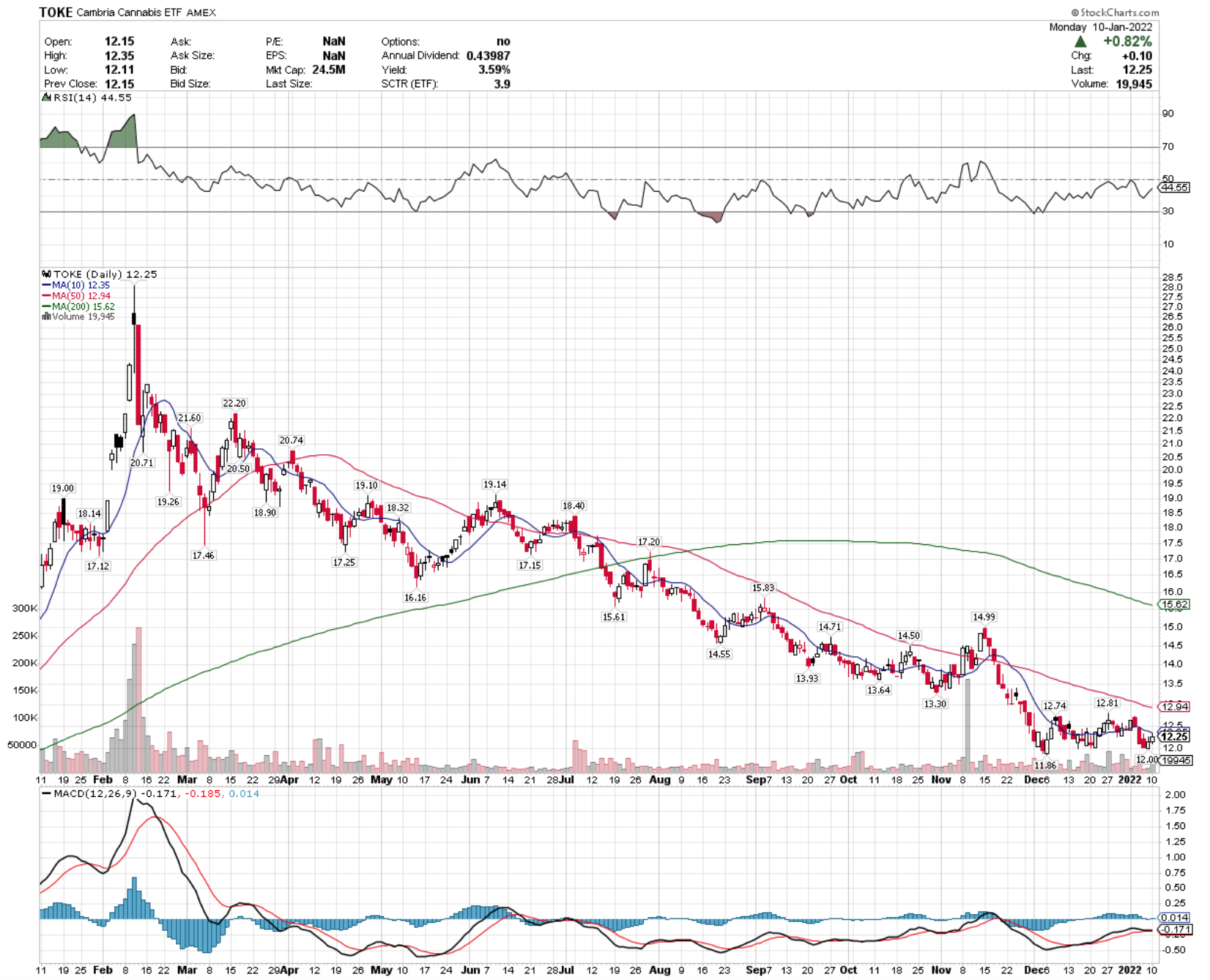
Task: Click the MA(200) price tag 15.62
Action: (1174, 604)
